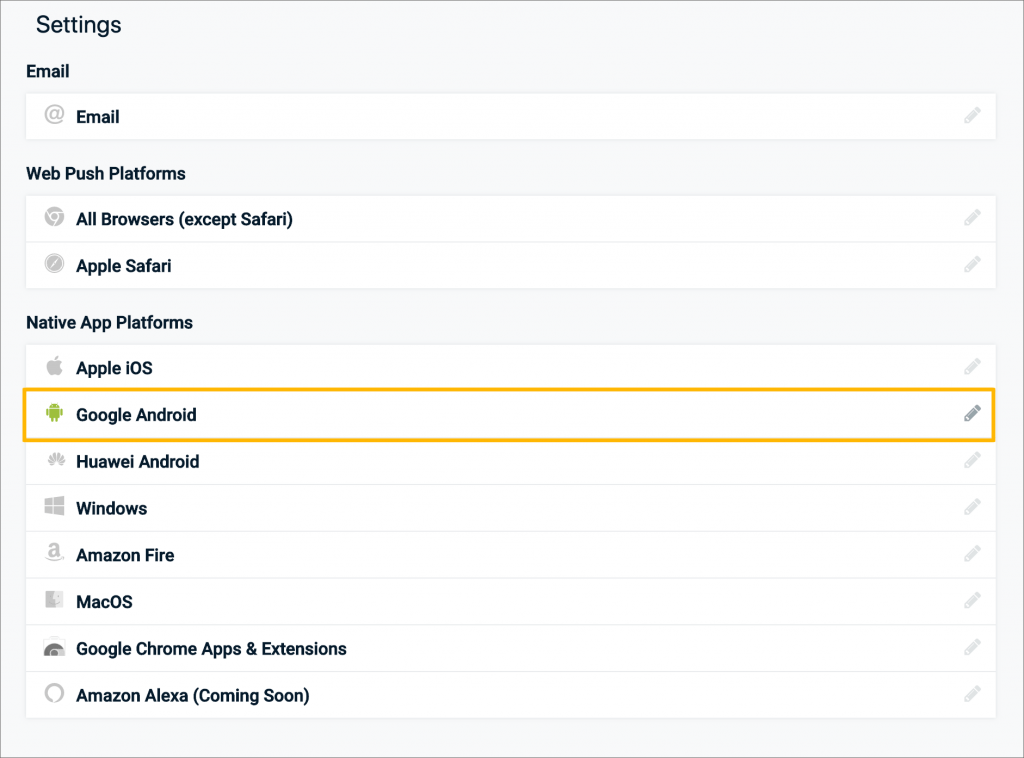Click the edit pencil in Email row

(972, 116)
